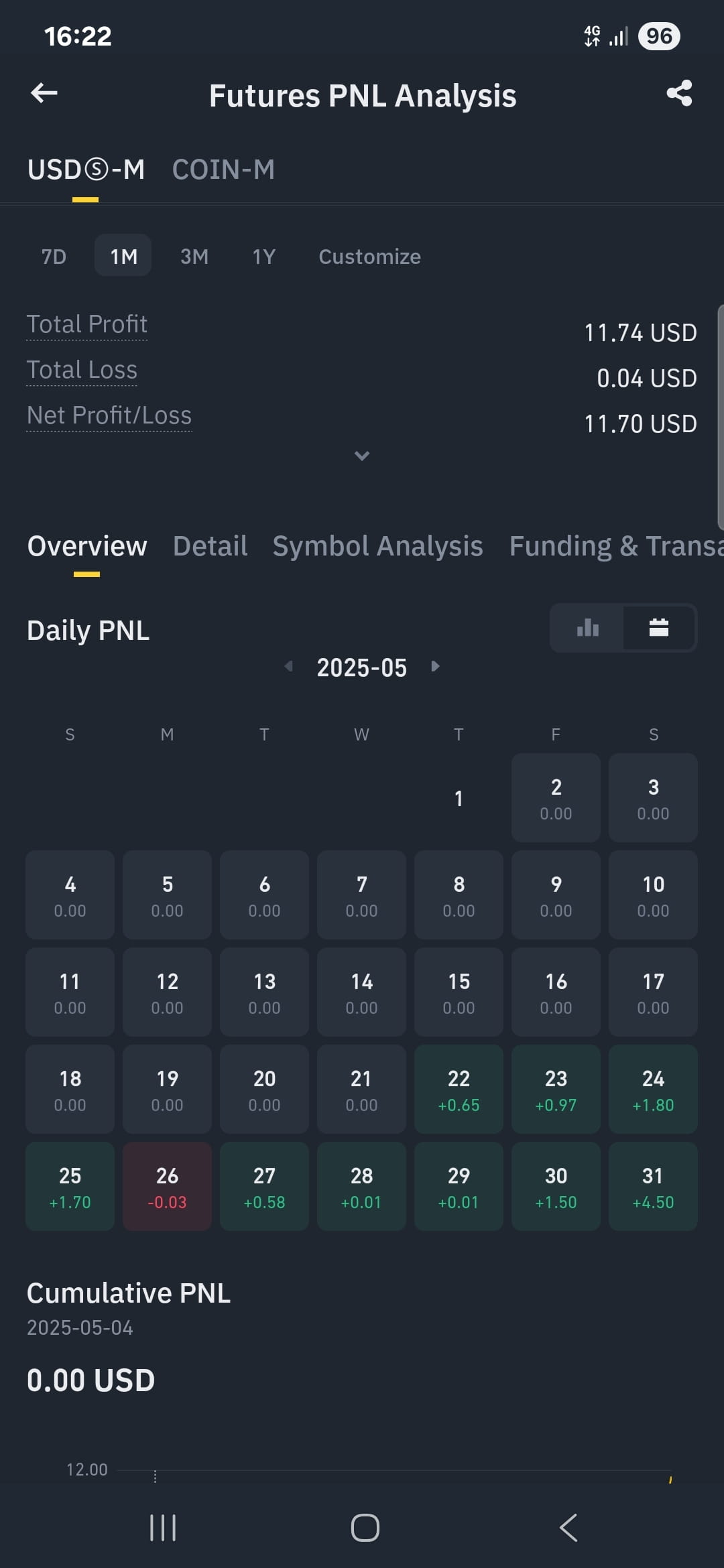Open the share icon
Image resolution: width=724 pixels, height=1568 pixels.
(679, 93)
